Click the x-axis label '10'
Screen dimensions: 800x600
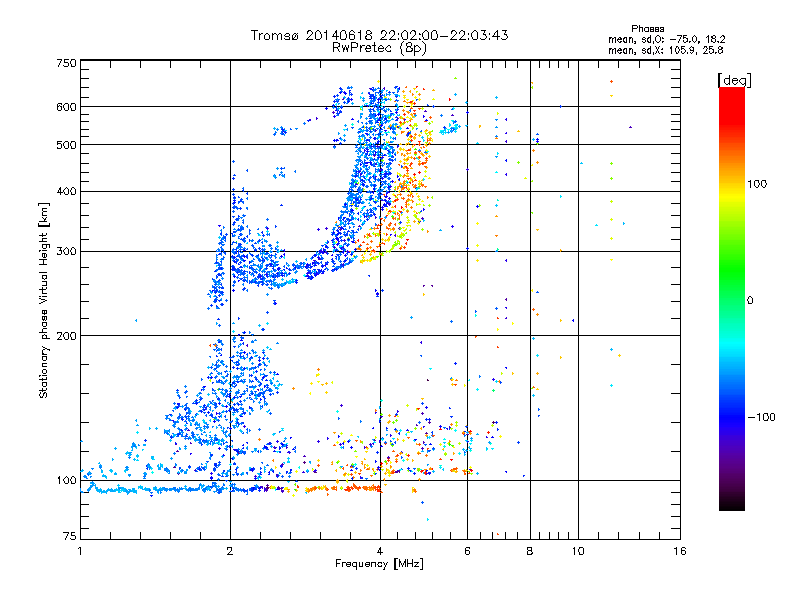coord(578,551)
